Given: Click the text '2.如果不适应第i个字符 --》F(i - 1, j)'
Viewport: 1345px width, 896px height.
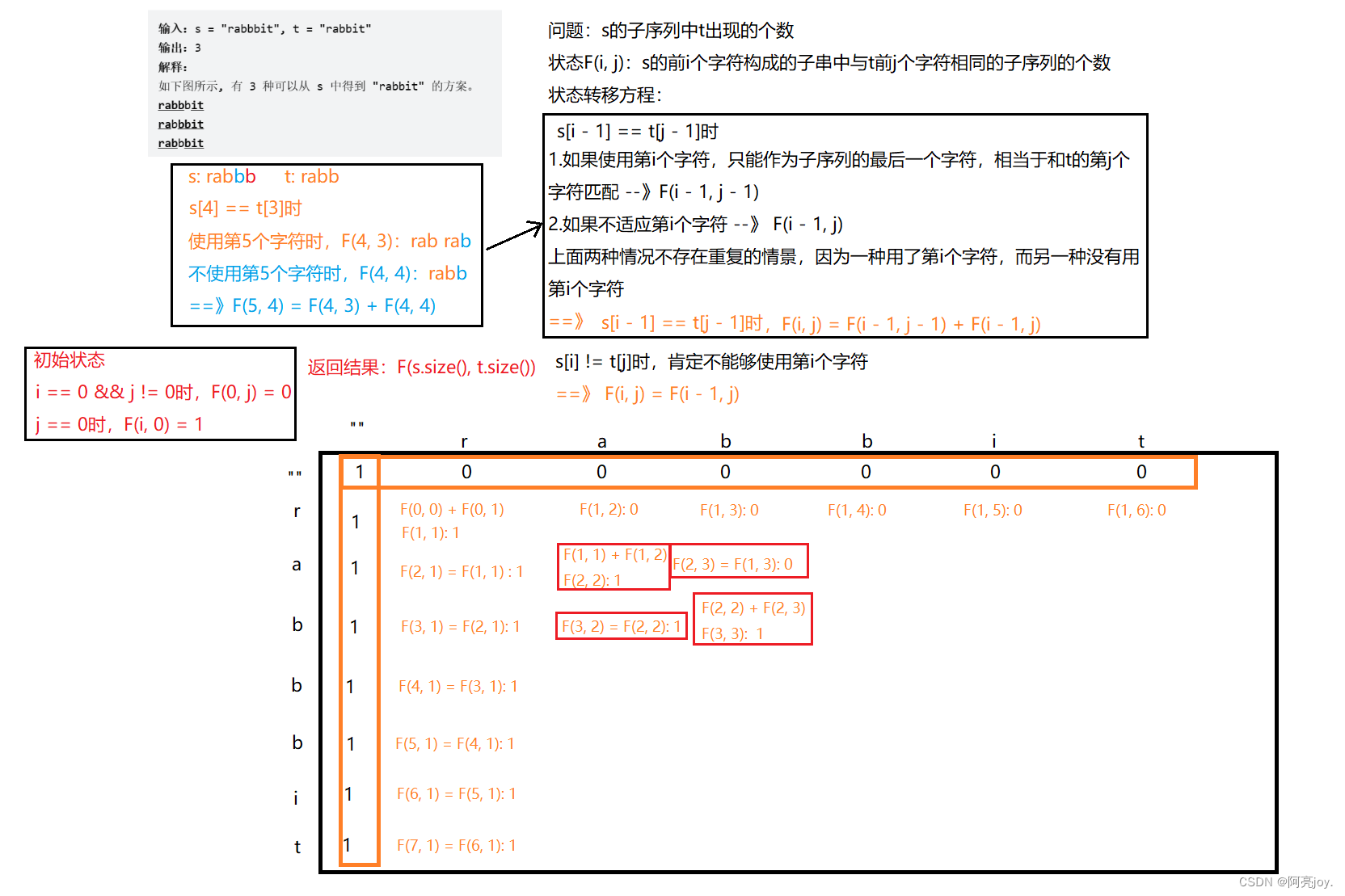Looking at the screenshot, I should pos(695,224).
